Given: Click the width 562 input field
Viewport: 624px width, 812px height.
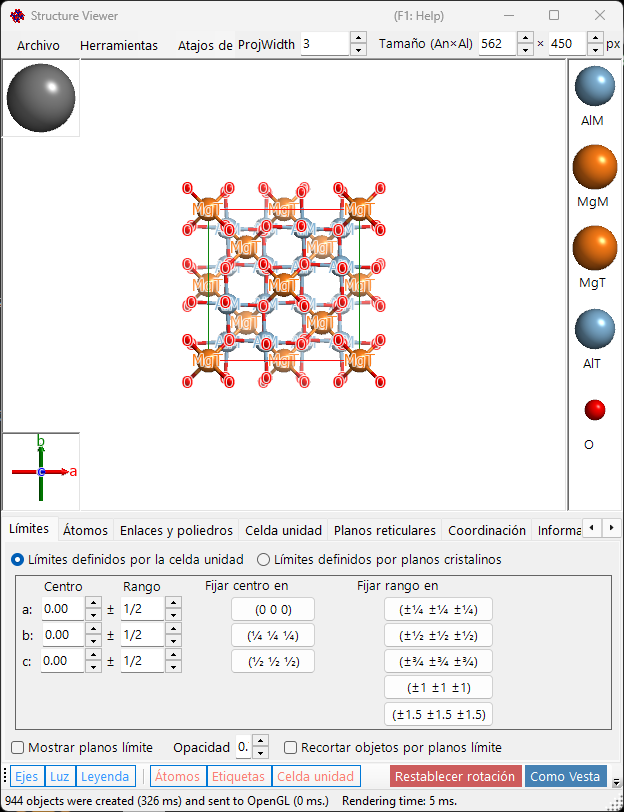Looking at the screenshot, I should pyautogui.click(x=497, y=44).
